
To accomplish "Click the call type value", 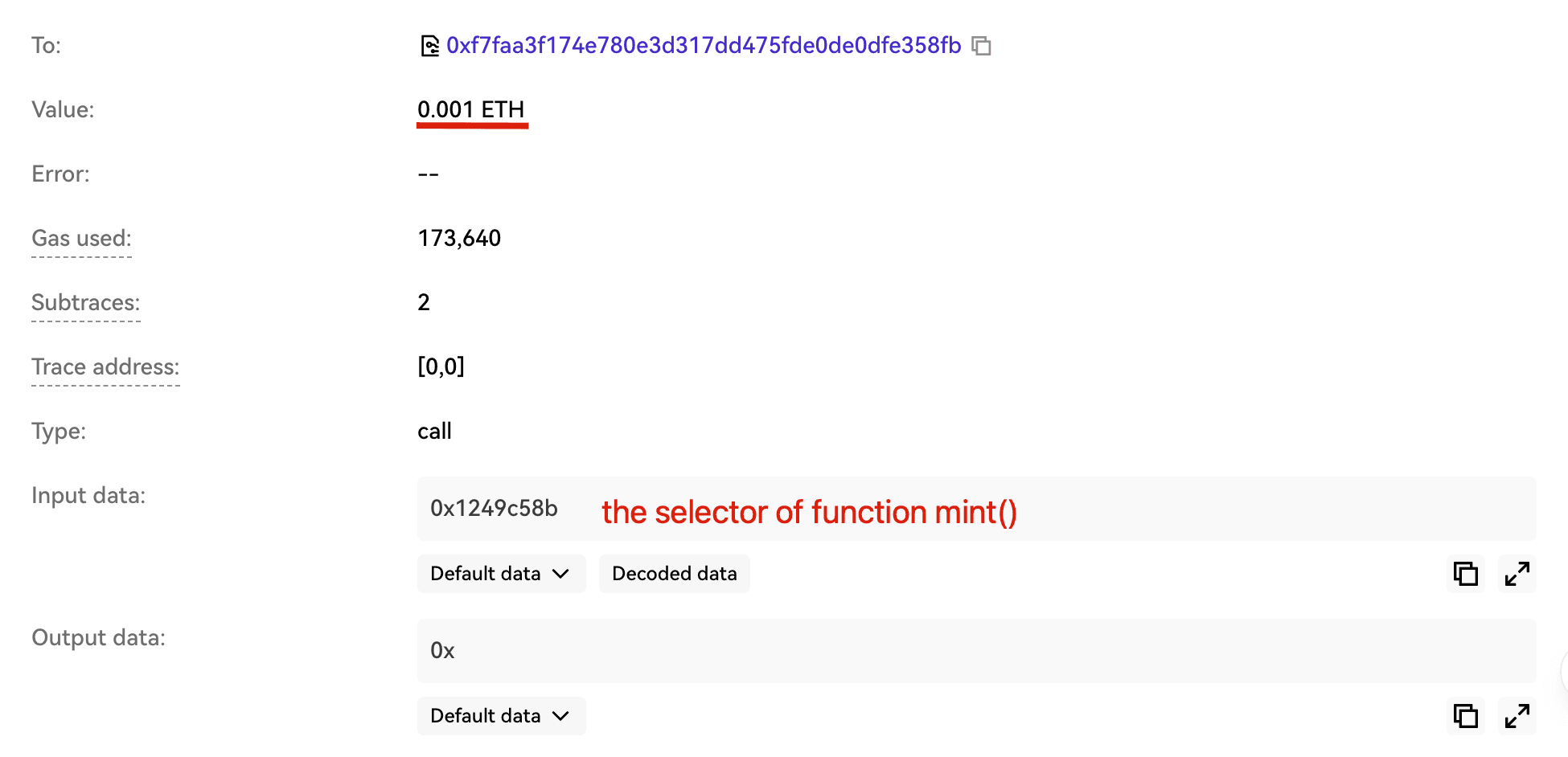I will tap(434, 432).
